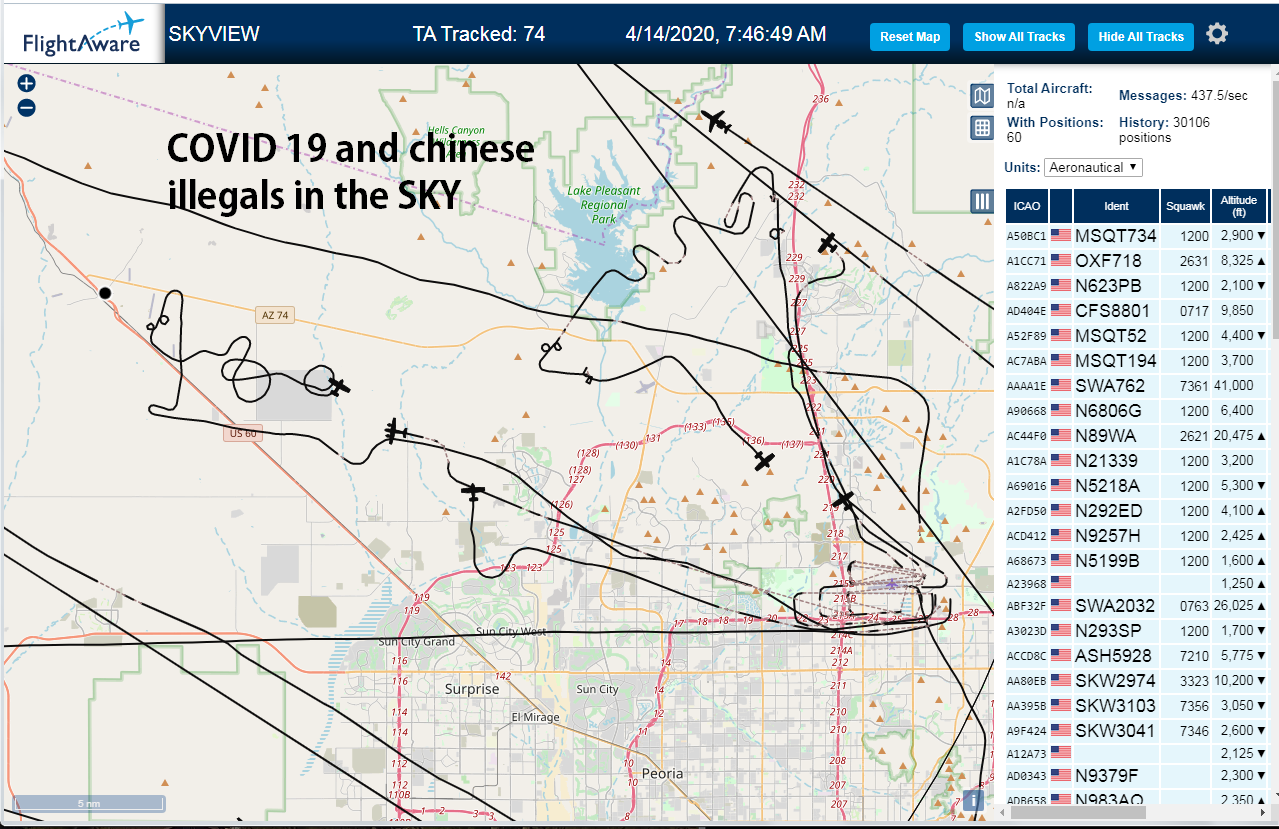1279x829 pixels.
Task: Click US flag in the A23968 row
Action: [1060, 581]
